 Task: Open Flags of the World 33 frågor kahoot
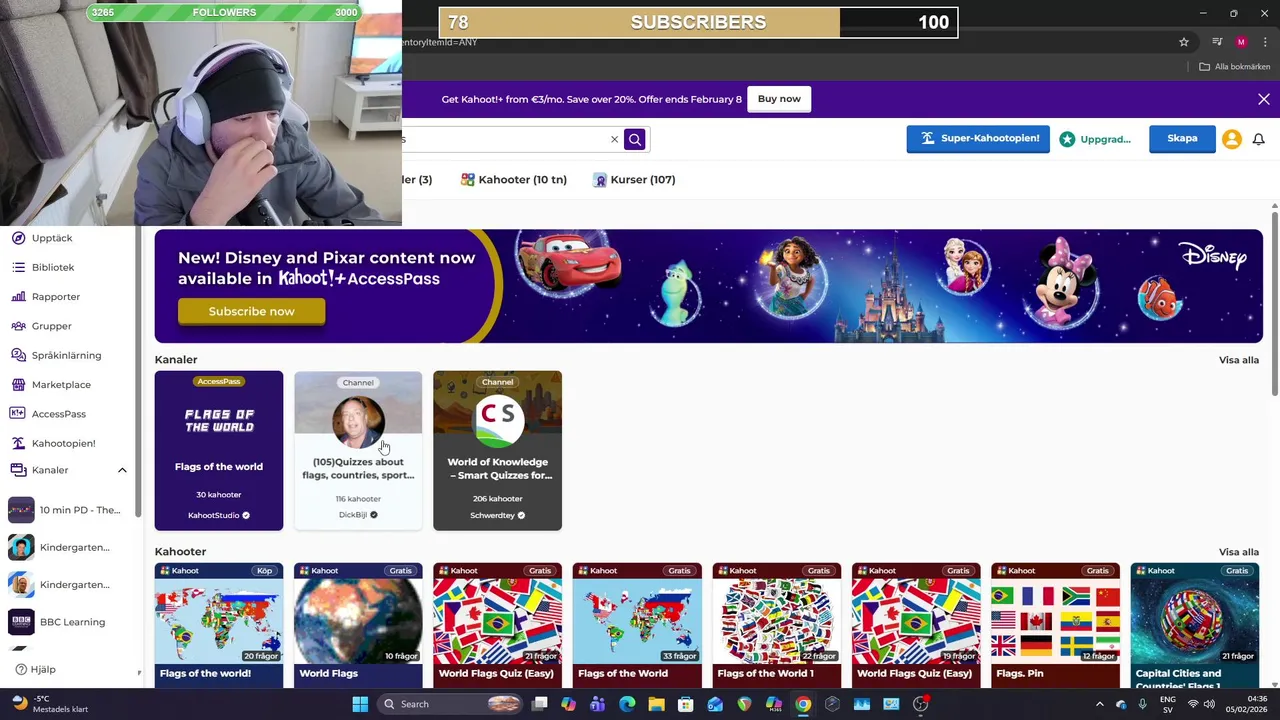click(637, 625)
